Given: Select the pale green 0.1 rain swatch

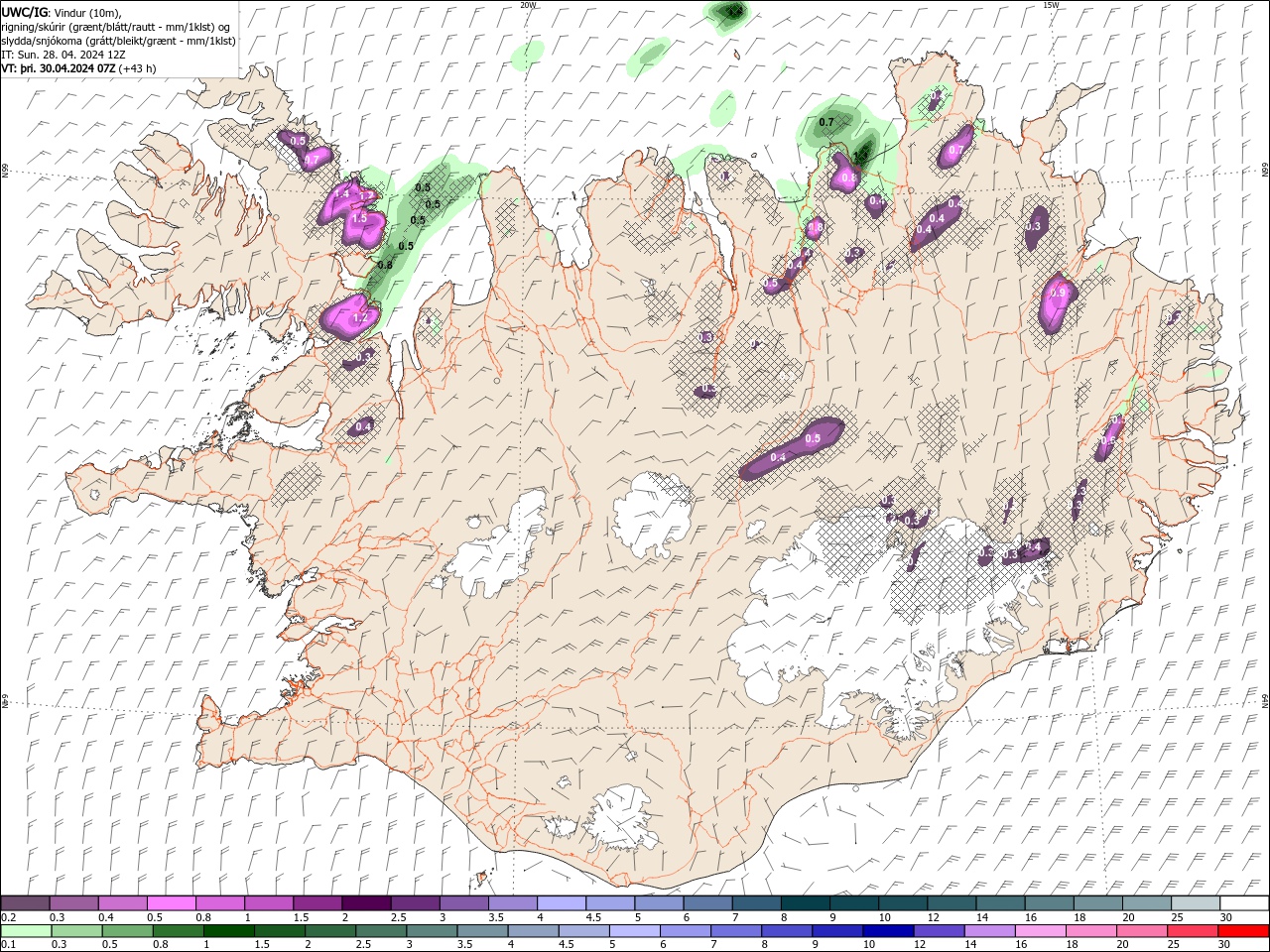Looking at the screenshot, I should tap(26, 931).
